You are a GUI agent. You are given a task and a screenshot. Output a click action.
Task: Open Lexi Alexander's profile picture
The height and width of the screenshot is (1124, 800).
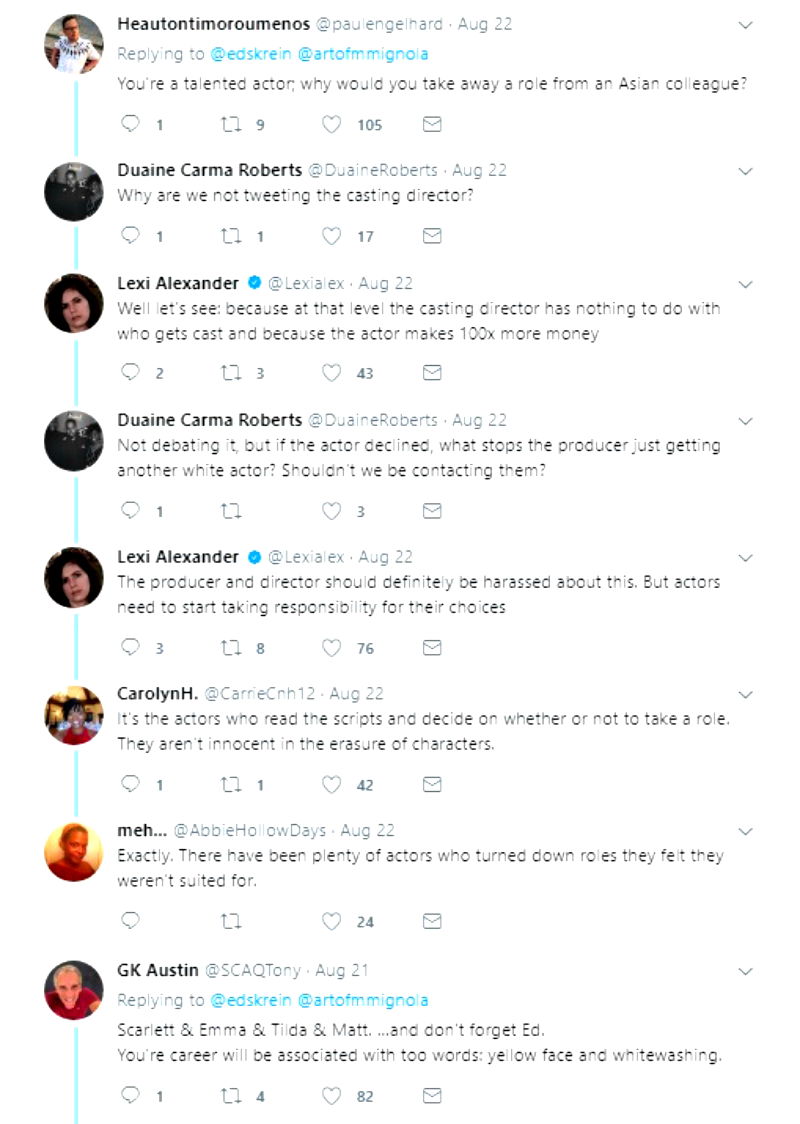point(74,302)
